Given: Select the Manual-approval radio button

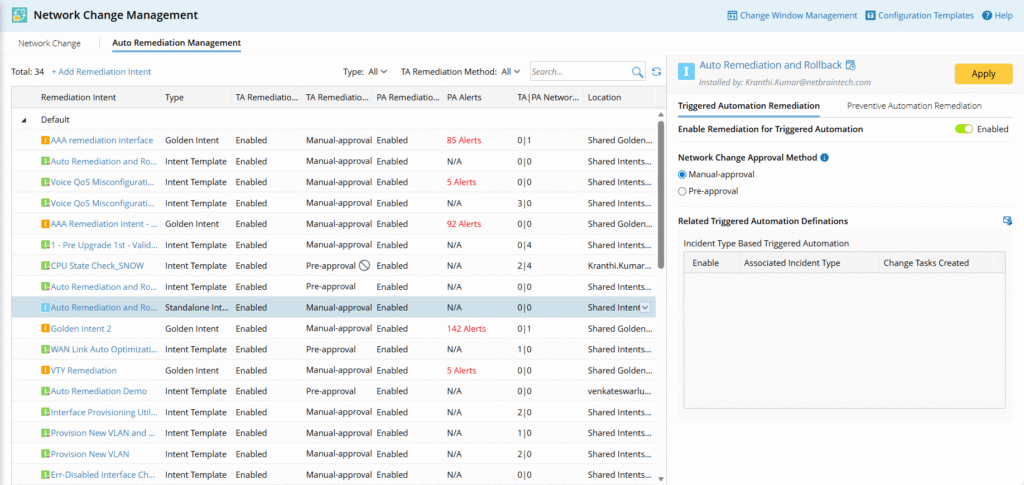Looking at the screenshot, I should click(683, 174).
